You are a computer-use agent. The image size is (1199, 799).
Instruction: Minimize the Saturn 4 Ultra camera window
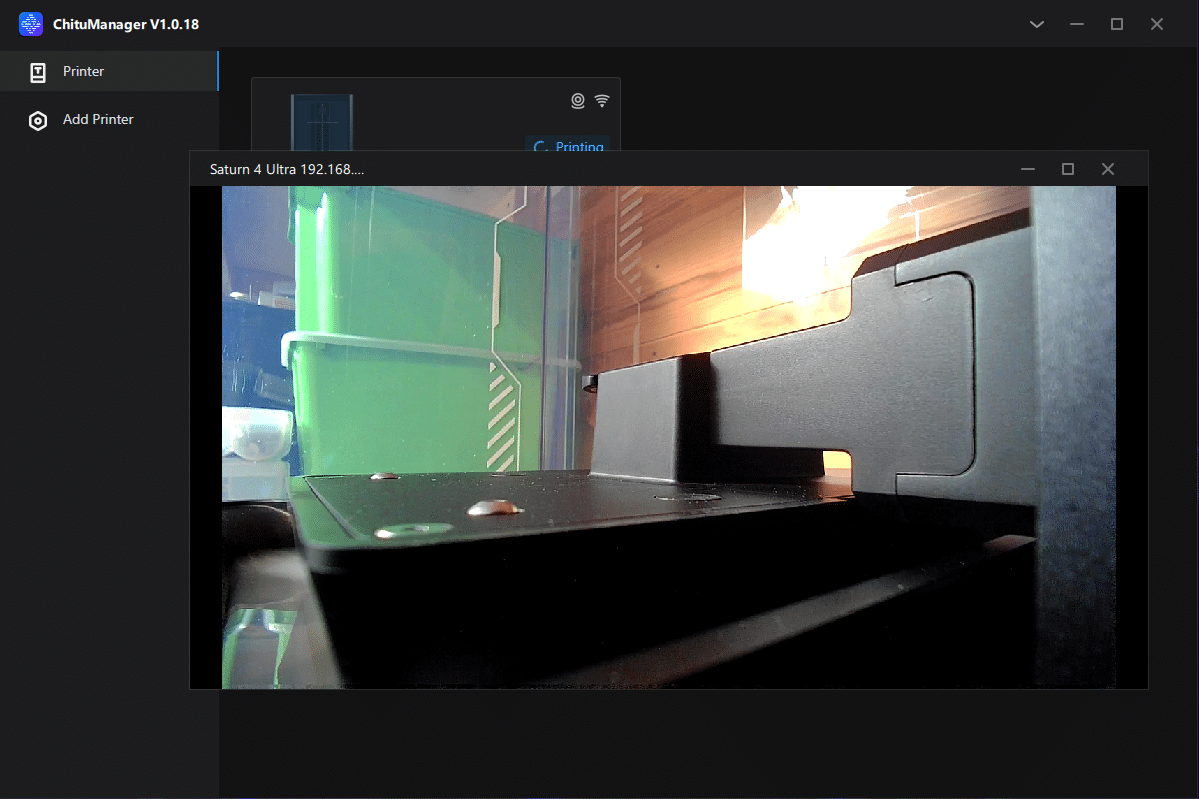click(1028, 169)
